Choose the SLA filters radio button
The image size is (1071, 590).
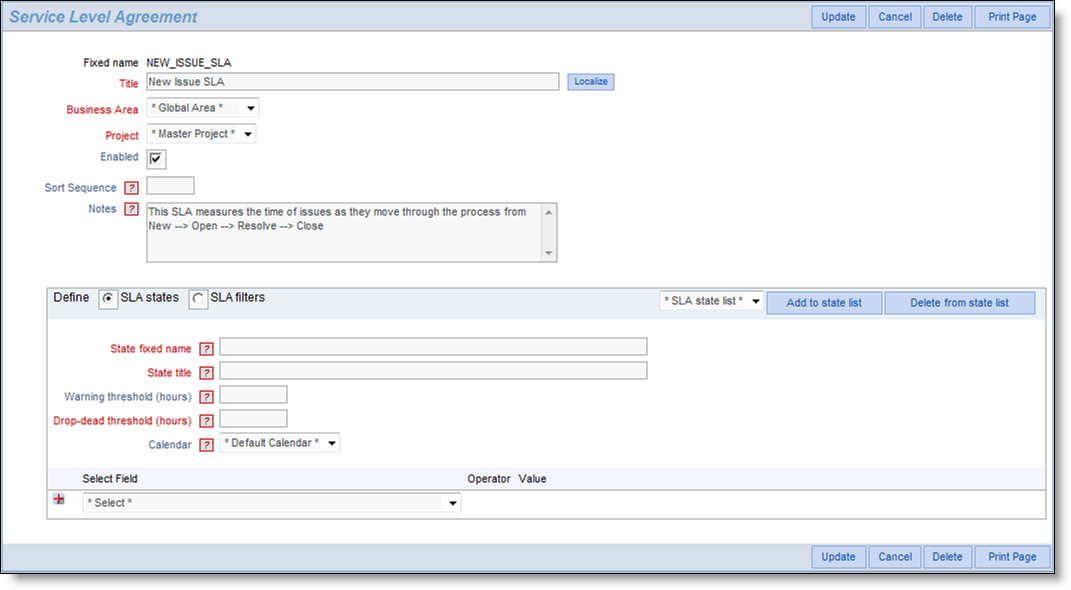click(x=198, y=299)
